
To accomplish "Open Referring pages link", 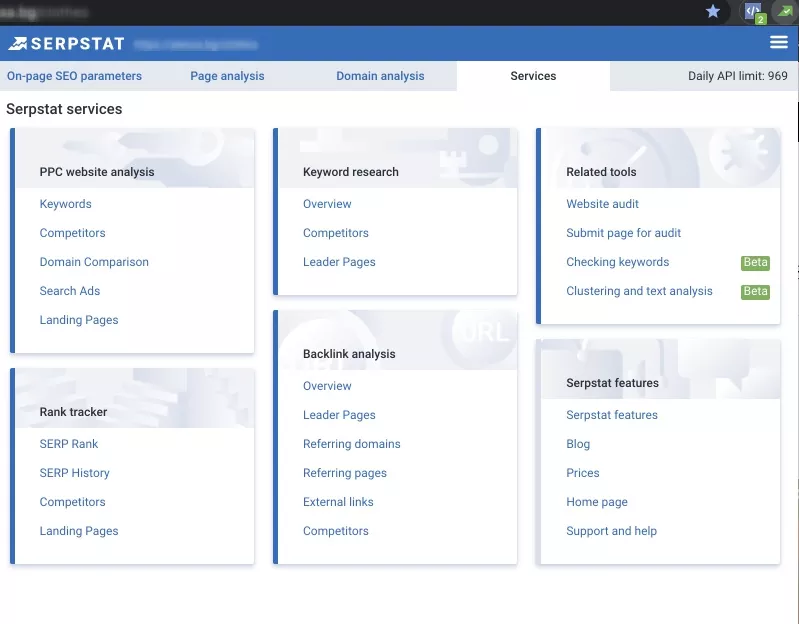I will [x=345, y=473].
